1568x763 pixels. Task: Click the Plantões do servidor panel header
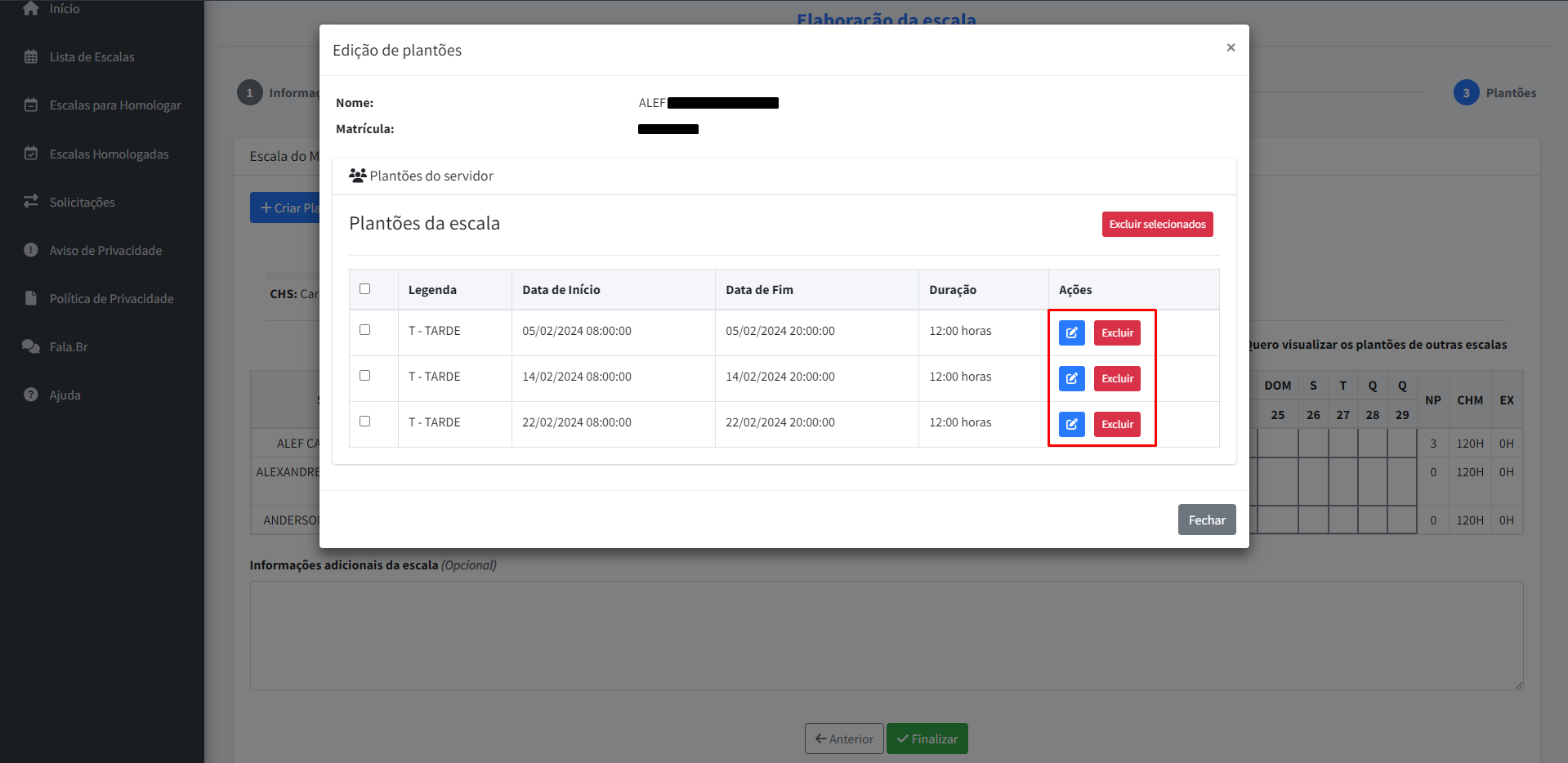tap(784, 176)
